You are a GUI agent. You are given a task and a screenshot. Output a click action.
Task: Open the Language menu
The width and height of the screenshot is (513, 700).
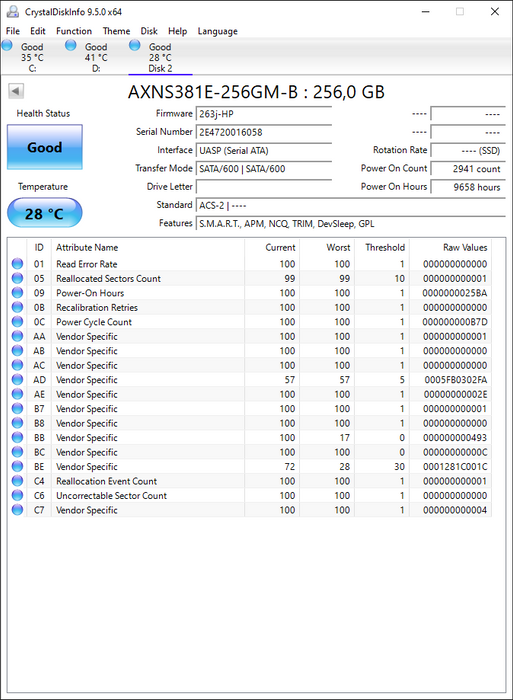pos(217,31)
